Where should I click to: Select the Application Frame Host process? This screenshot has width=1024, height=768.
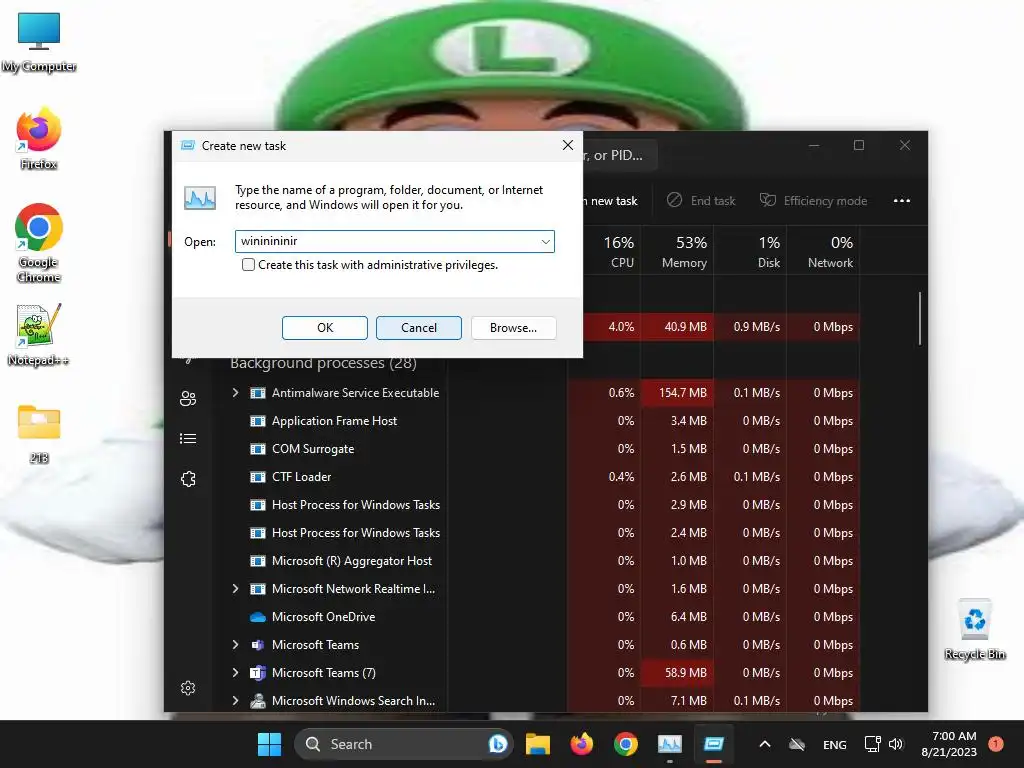point(333,421)
